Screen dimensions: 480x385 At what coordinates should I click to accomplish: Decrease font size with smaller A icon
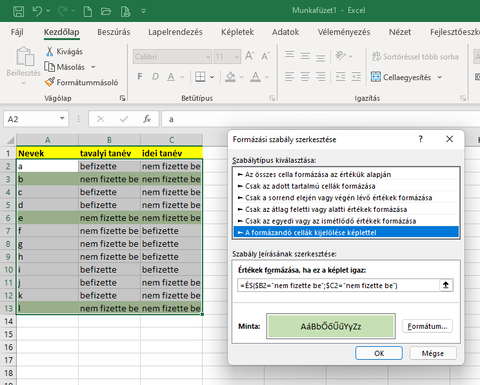266,56
